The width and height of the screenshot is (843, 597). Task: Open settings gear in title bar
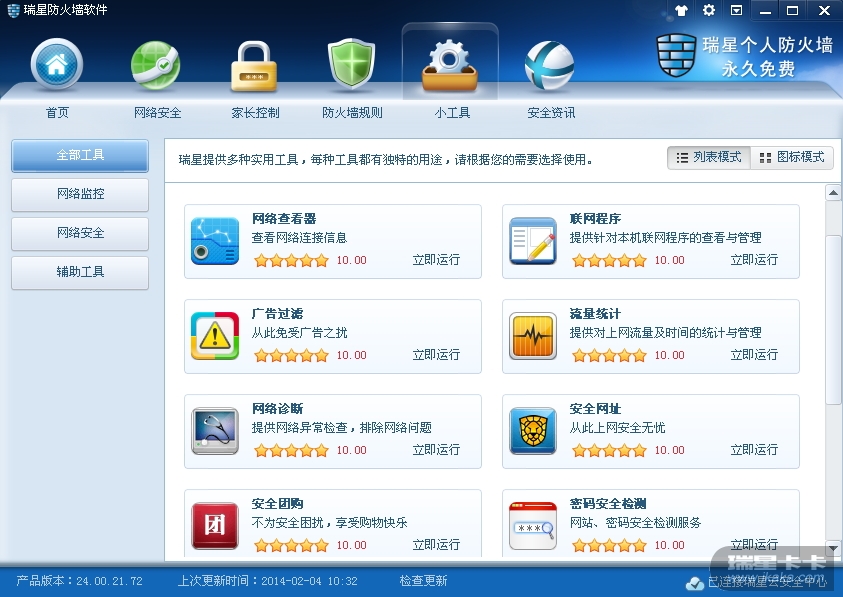coord(709,10)
